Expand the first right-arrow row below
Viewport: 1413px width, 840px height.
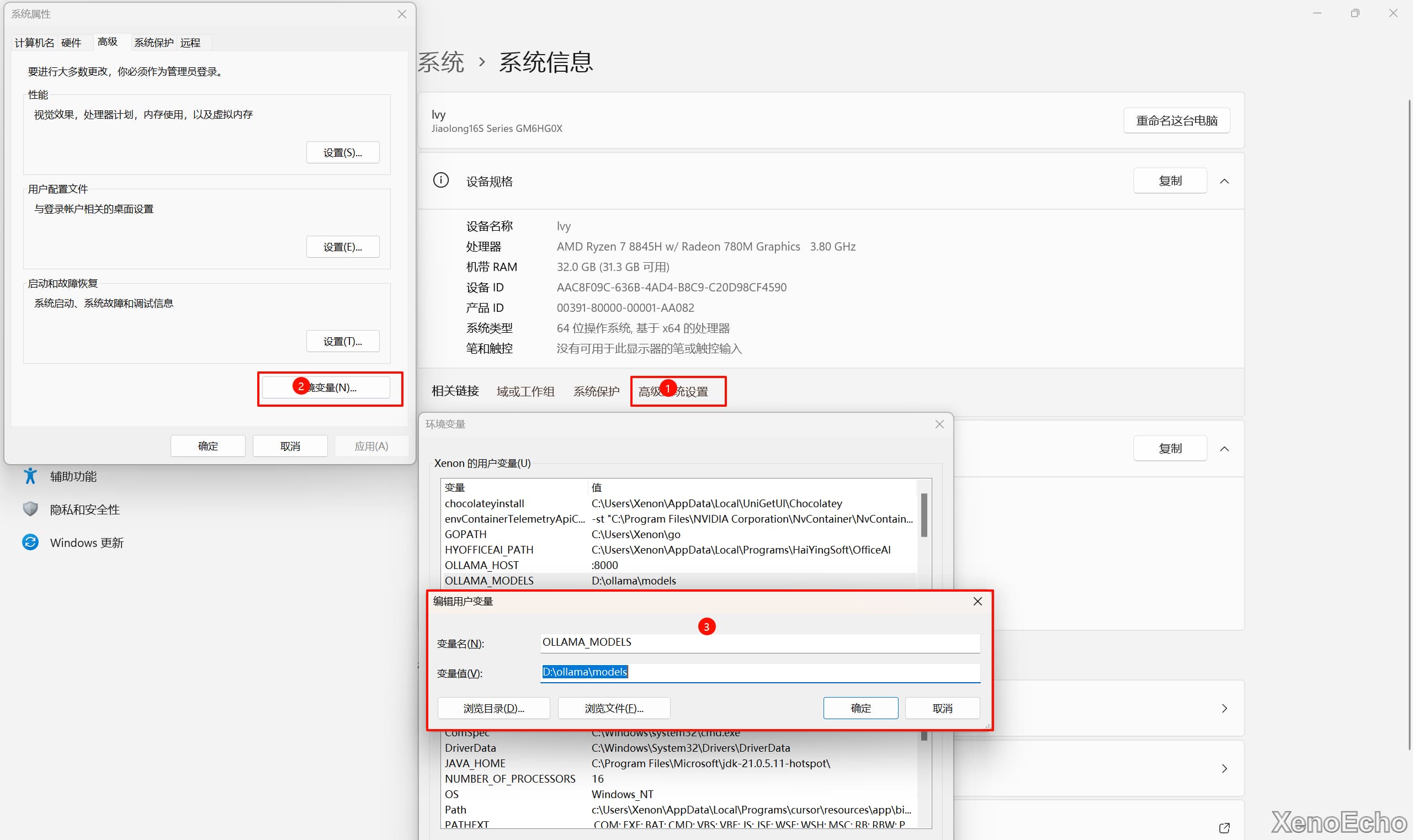click(1224, 709)
